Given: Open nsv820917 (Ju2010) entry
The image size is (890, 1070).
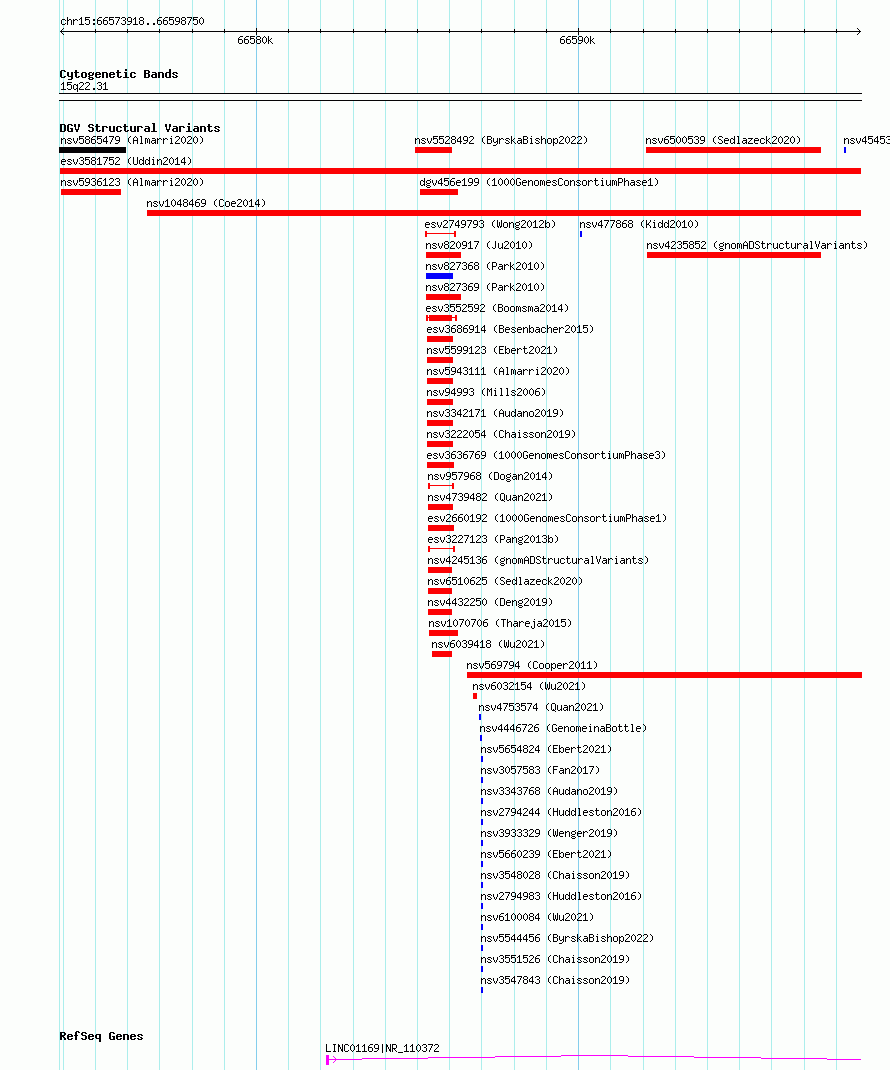Looking at the screenshot, I should click(x=479, y=245).
